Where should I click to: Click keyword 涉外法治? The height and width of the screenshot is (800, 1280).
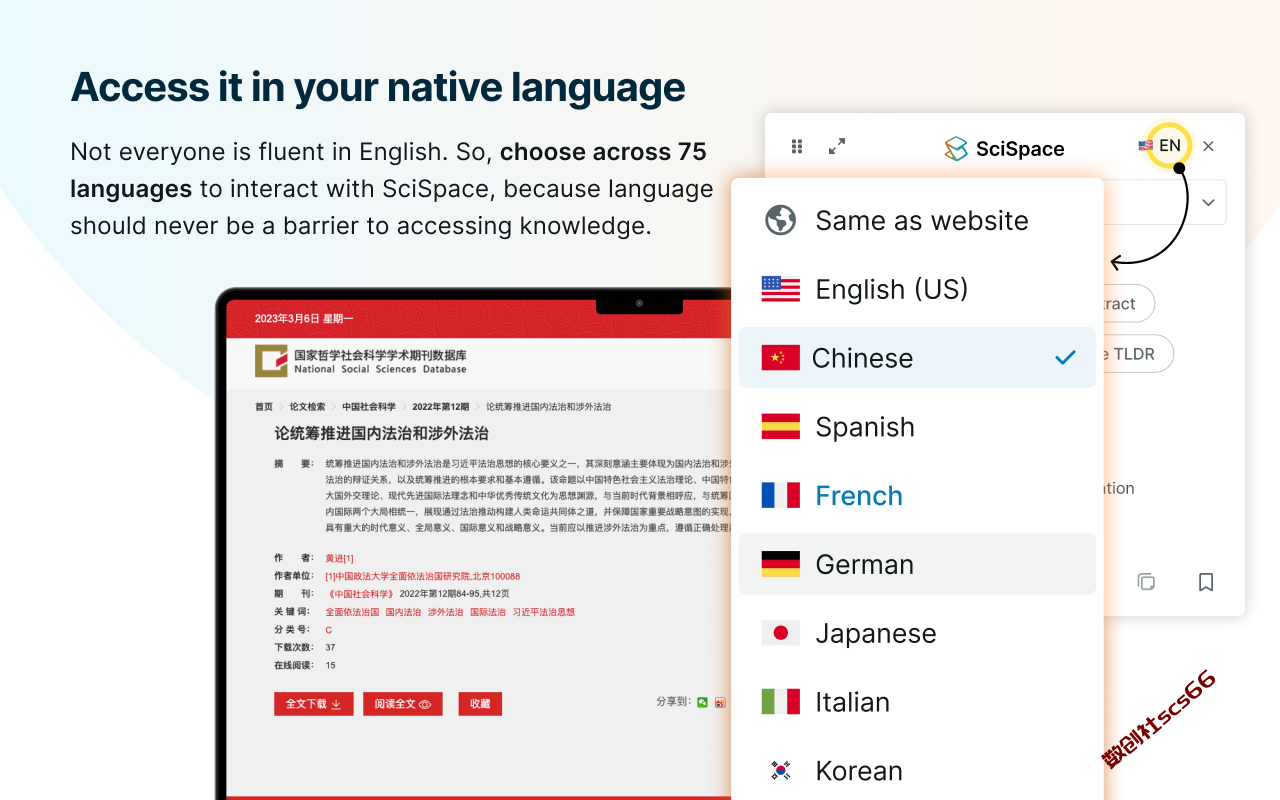(445, 612)
